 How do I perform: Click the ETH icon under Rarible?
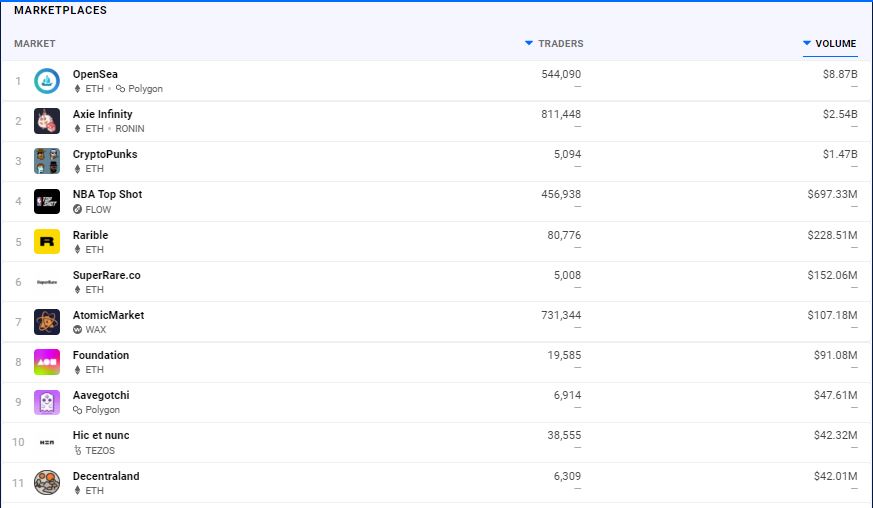77,250
